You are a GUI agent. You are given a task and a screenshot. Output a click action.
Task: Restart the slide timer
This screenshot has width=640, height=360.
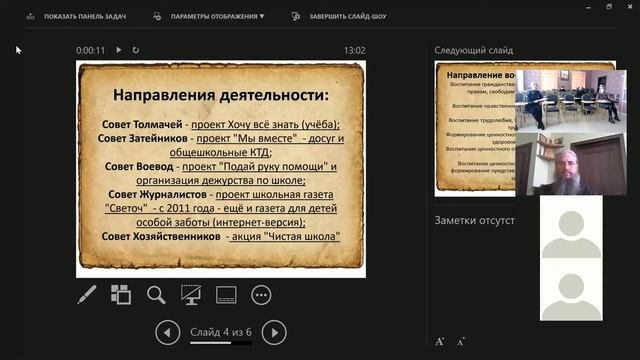pyautogui.click(x=136, y=50)
